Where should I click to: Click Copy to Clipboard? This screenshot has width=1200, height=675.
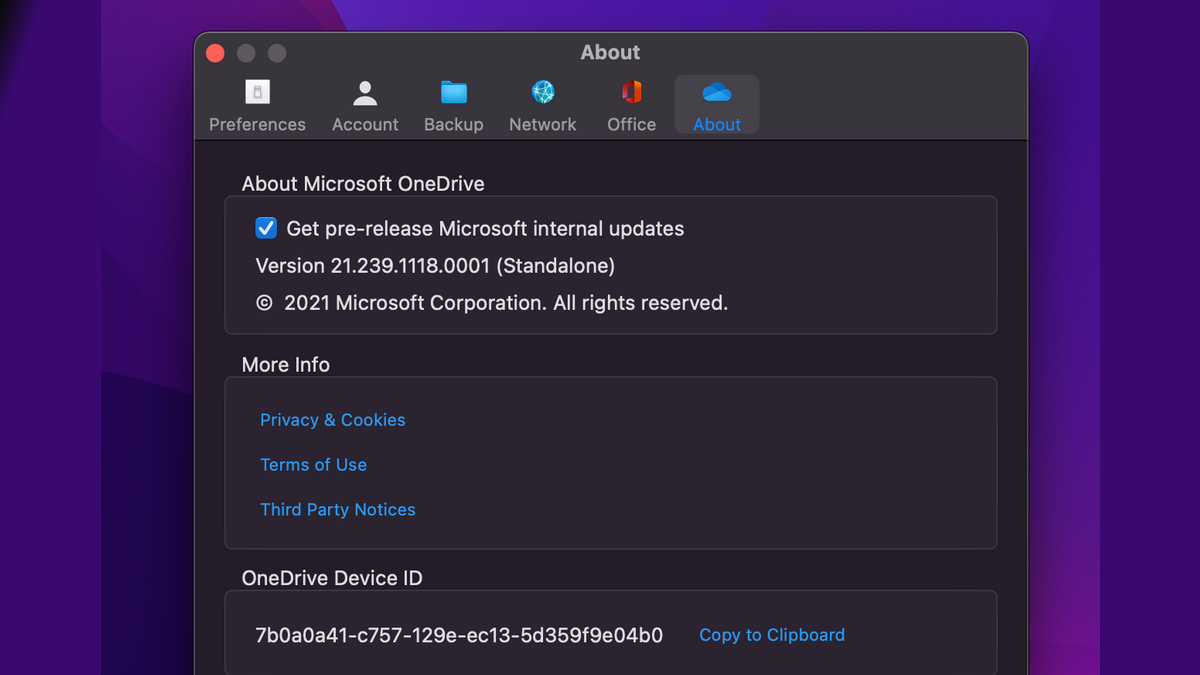pos(772,635)
